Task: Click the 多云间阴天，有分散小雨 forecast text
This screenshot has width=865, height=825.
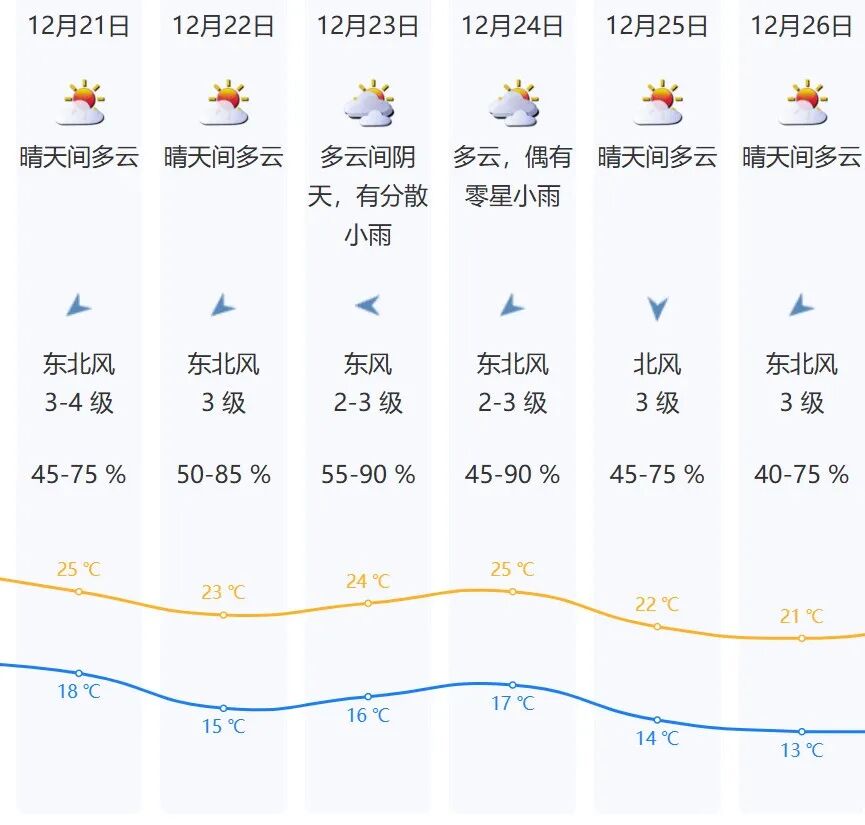Action: pyautogui.click(x=368, y=196)
